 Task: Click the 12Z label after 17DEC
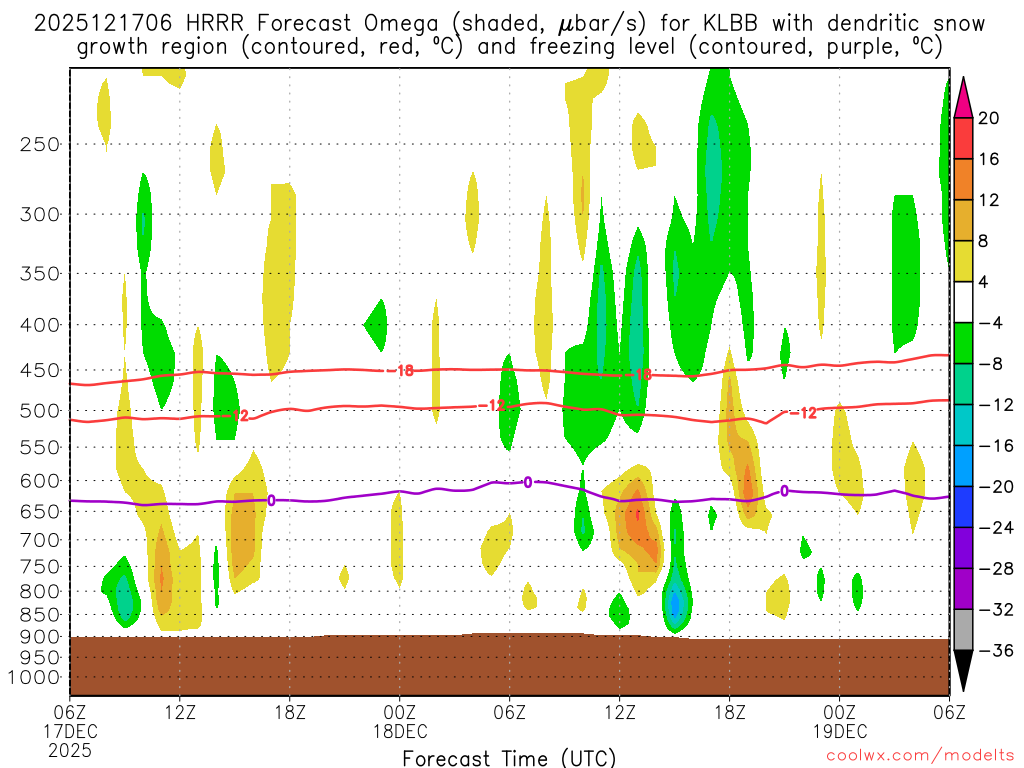[180, 712]
